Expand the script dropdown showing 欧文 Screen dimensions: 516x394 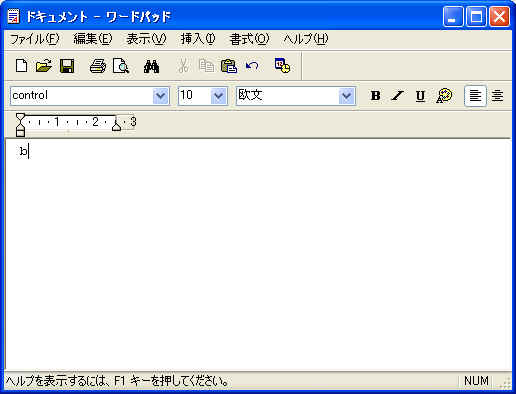tap(347, 96)
